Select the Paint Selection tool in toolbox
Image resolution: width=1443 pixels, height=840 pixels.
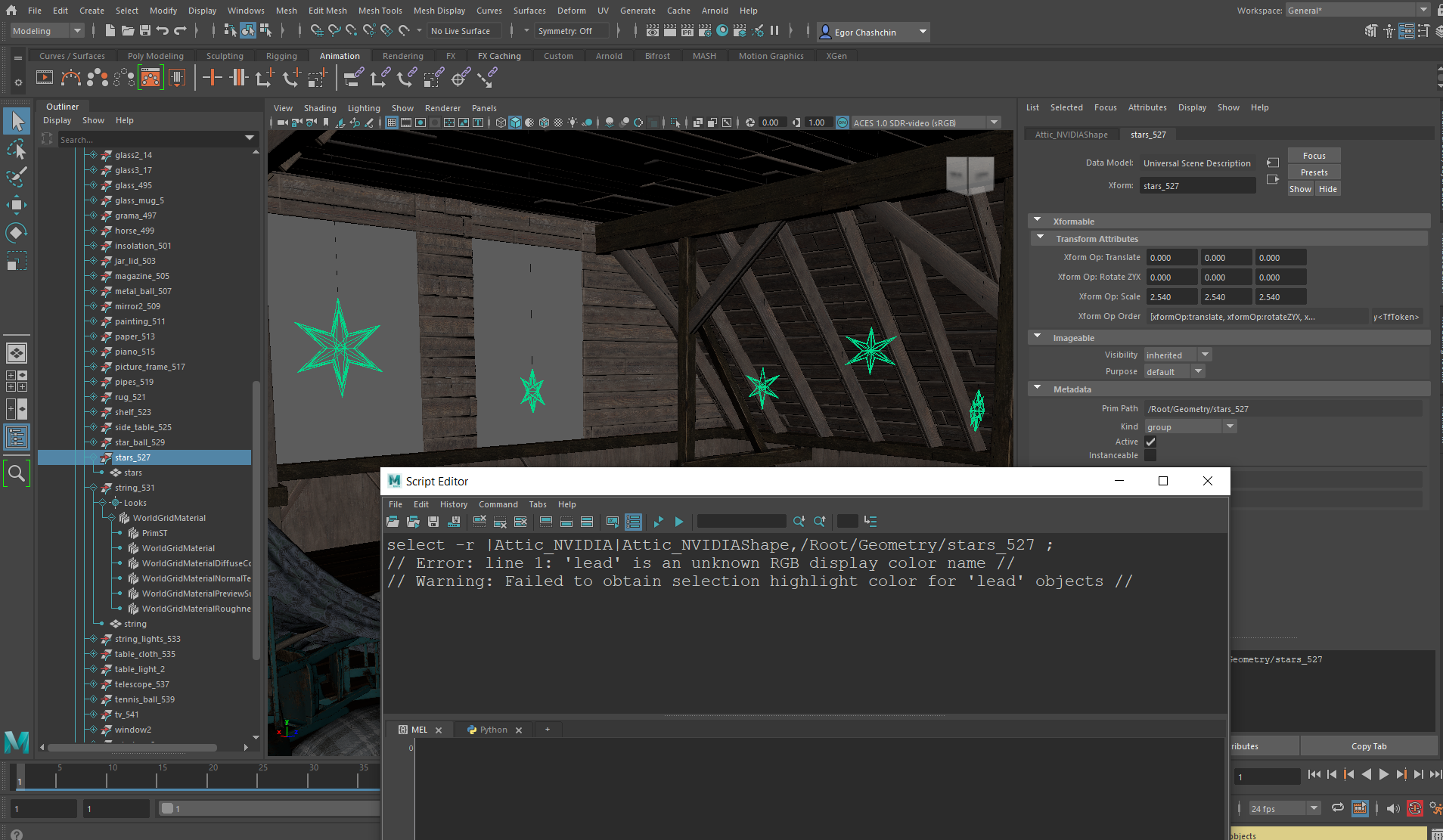tap(17, 177)
